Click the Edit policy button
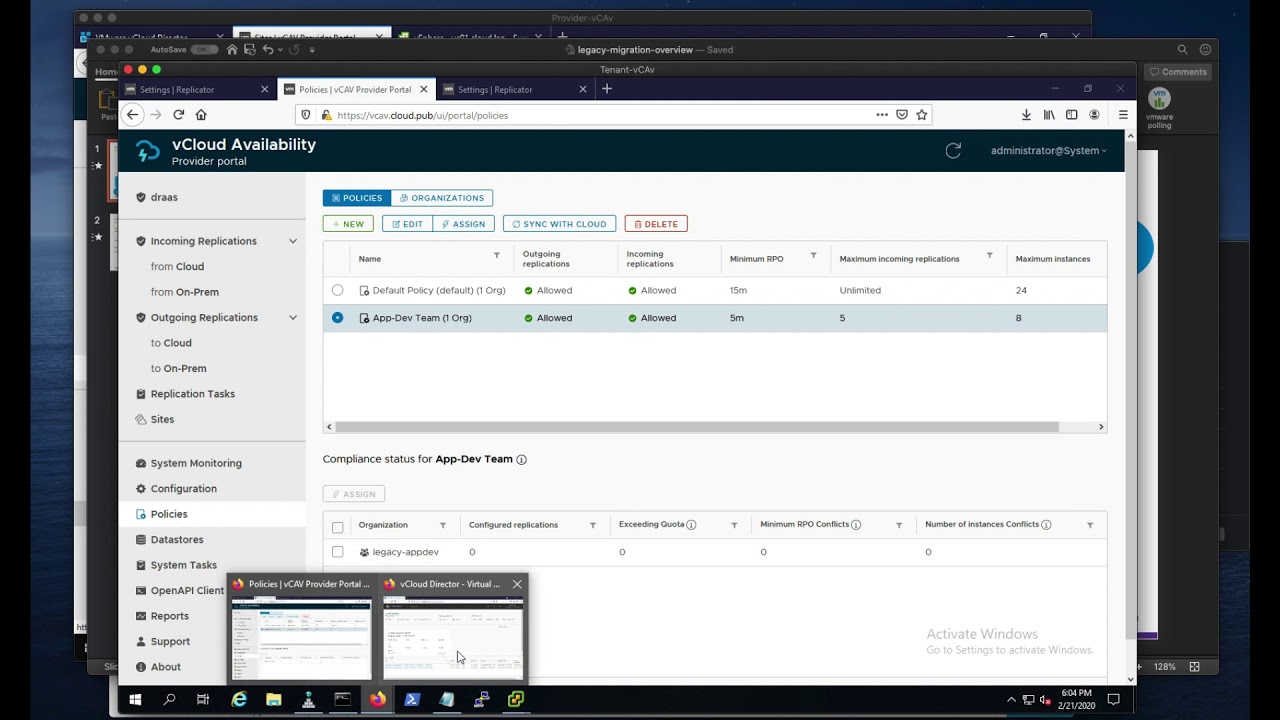The width and height of the screenshot is (1280, 720). click(408, 224)
